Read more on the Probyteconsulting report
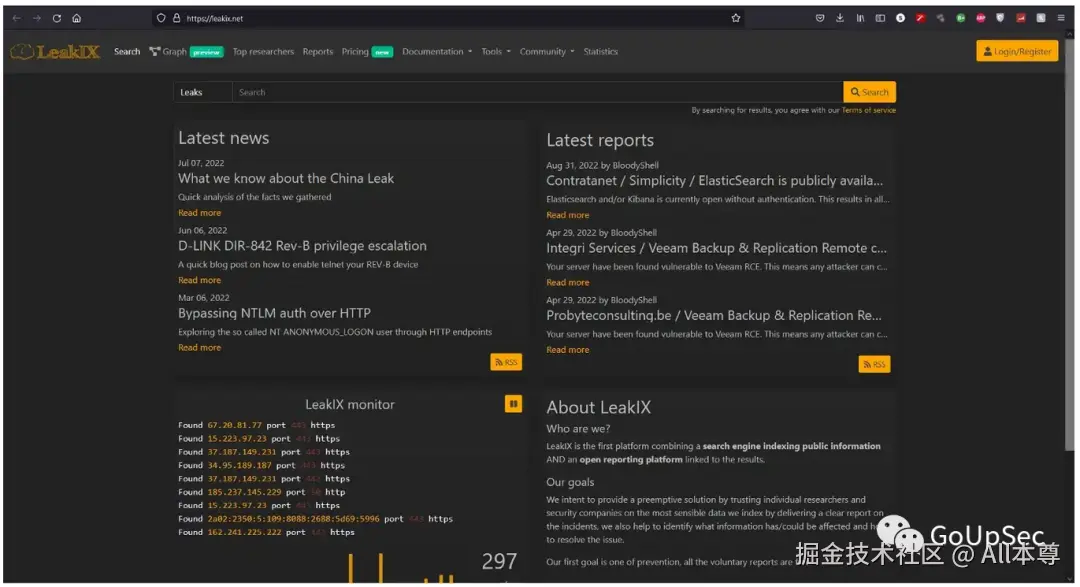This screenshot has height=587, width=1080. pyautogui.click(x=568, y=350)
